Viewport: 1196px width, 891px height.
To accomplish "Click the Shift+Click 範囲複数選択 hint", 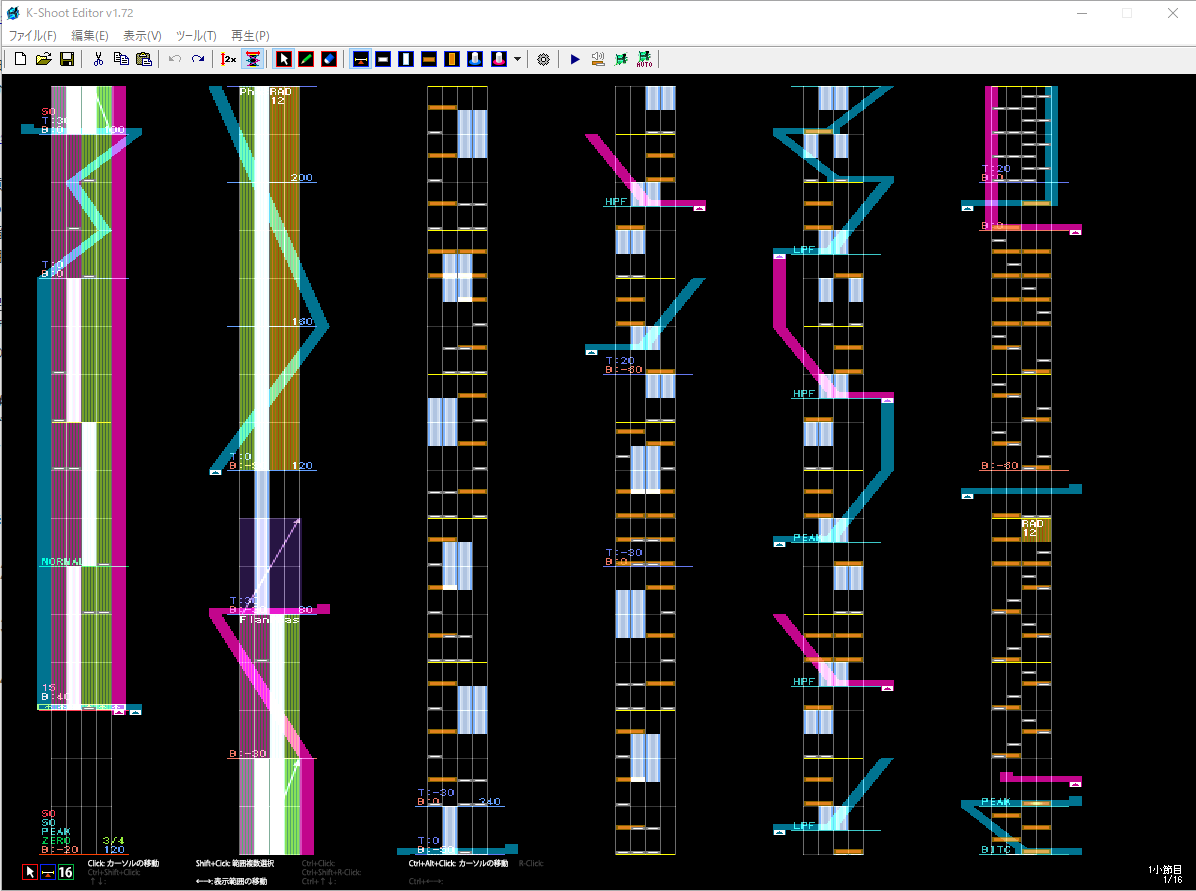I will tap(235, 864).
